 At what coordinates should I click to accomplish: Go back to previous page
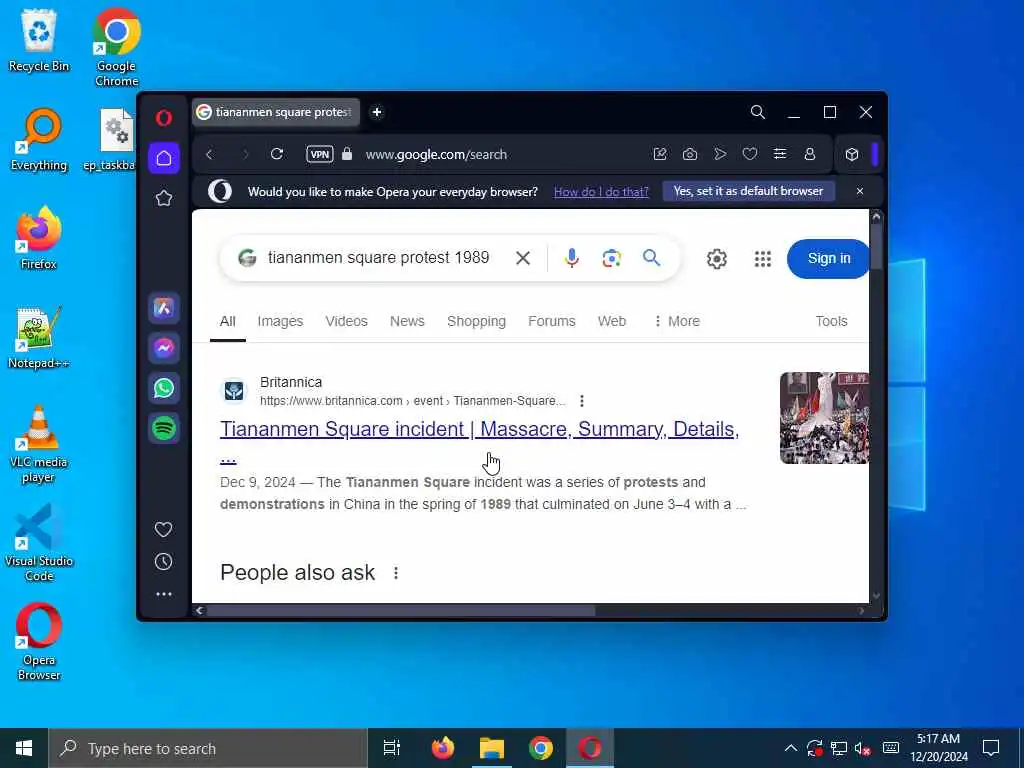(209, 154)
